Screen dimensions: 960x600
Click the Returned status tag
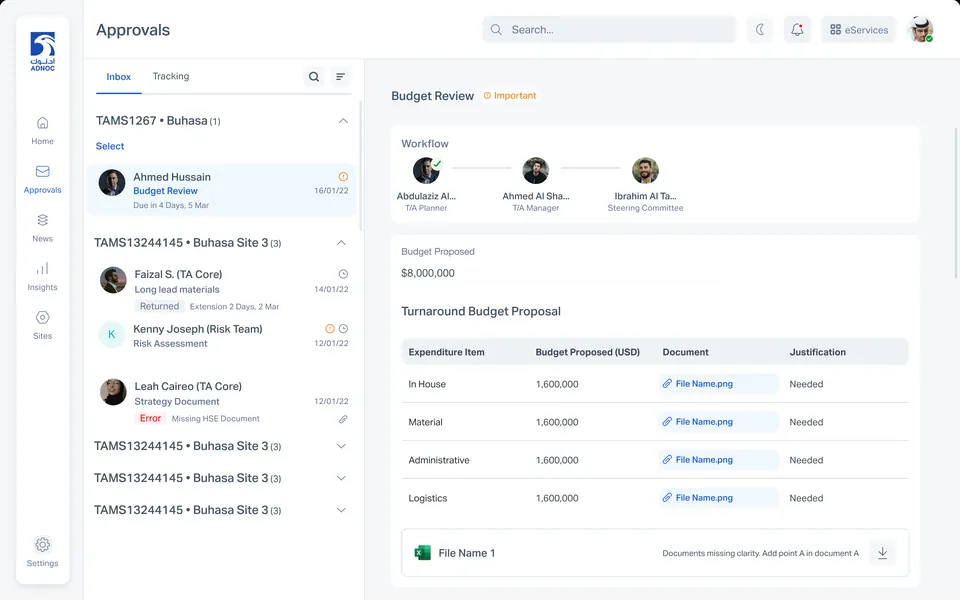click(x=159, y=306)
